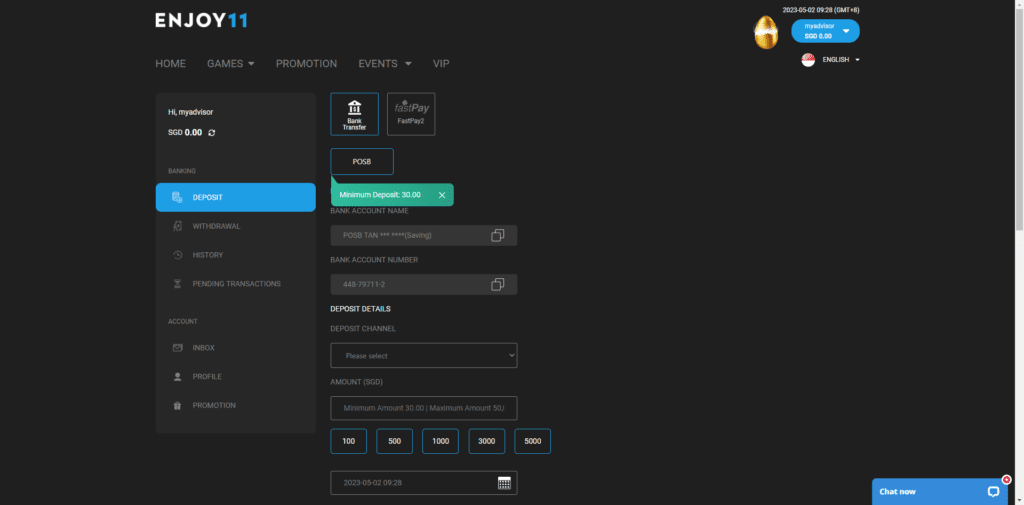The height and width of the screenshot is (505, 1024).
Task: Choose the Bank Transfer payment method
Action: coord(355,114)
